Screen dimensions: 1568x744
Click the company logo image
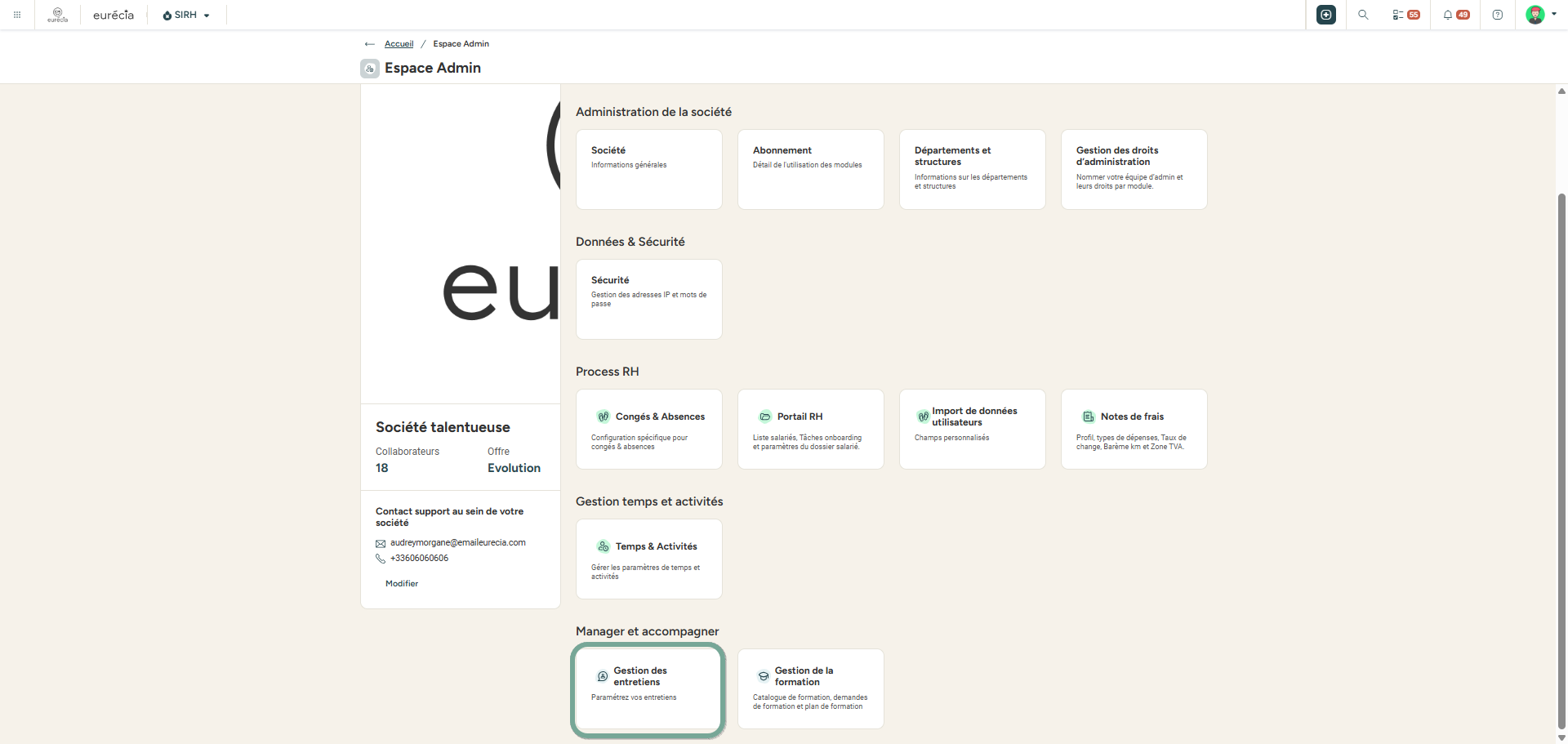click(x=461, y=244)
